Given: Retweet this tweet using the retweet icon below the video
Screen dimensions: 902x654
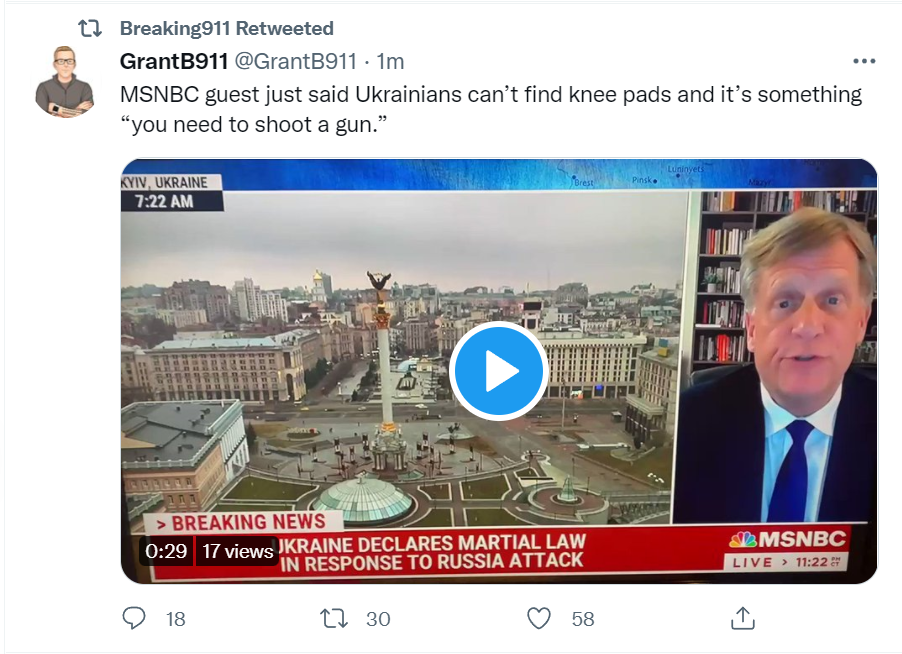Looking at the screenshot, I should pos(334,619).
